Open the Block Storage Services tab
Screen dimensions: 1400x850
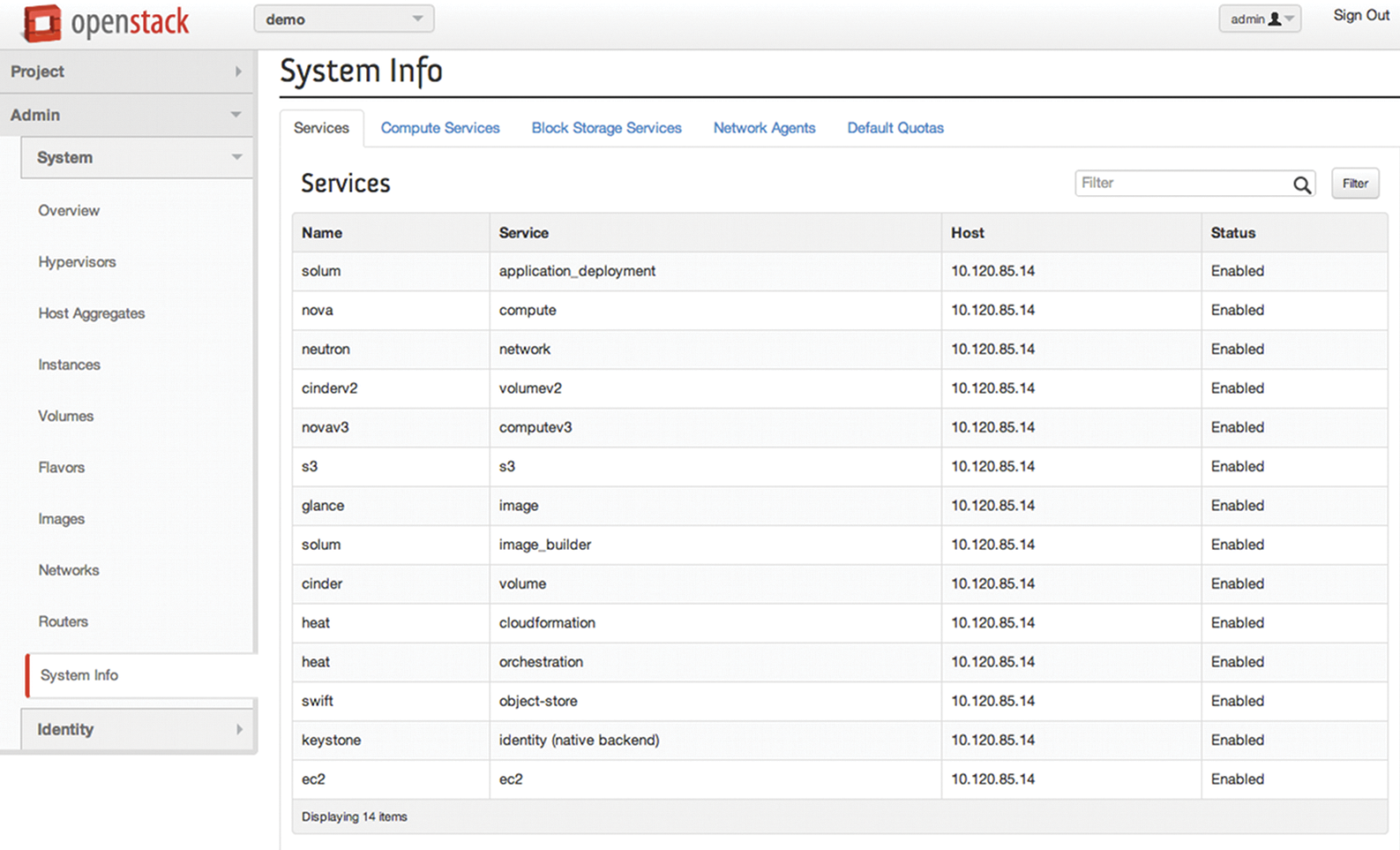[x=606, y=128]
